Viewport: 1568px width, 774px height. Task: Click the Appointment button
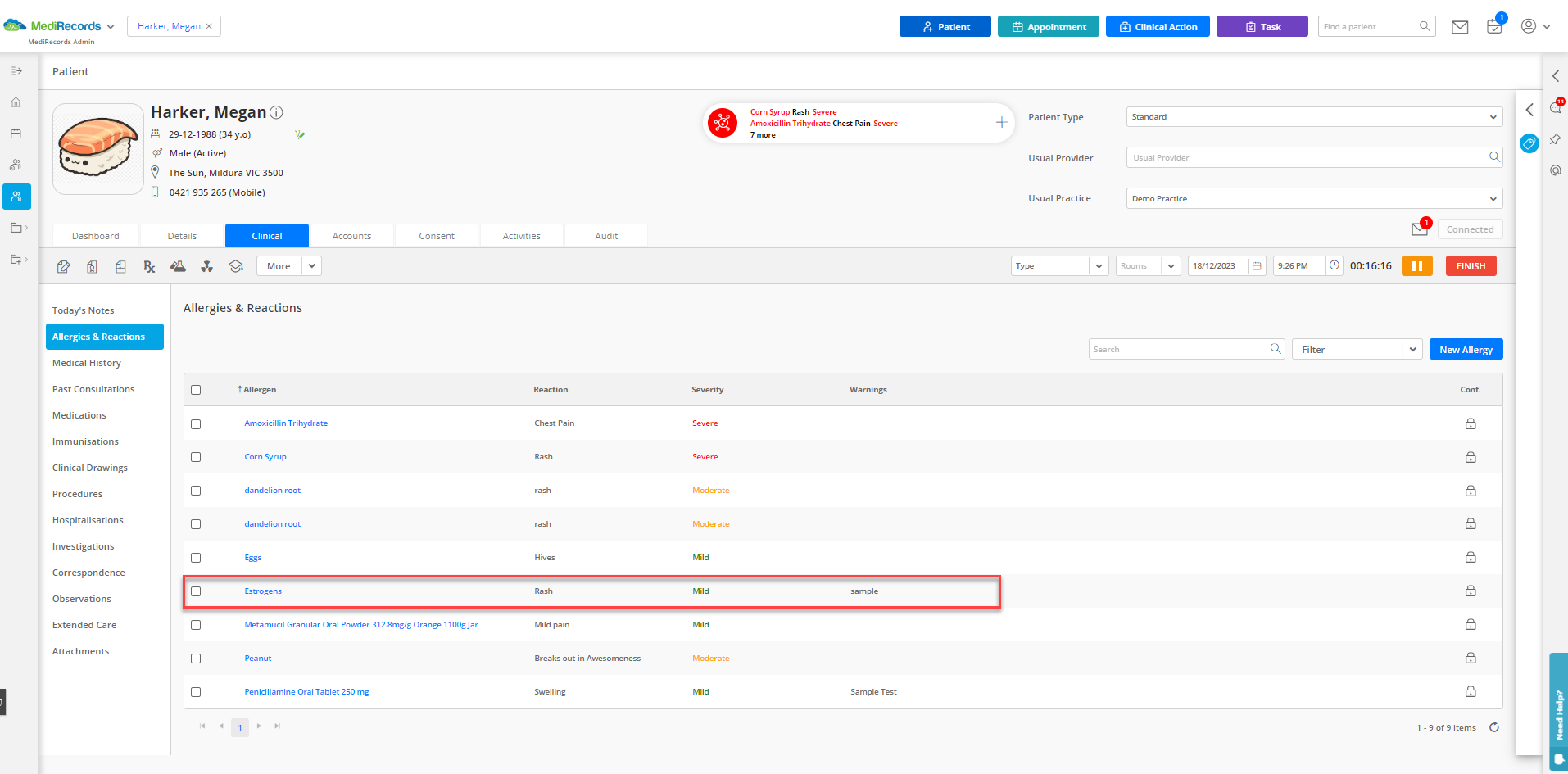[1048, 26]
